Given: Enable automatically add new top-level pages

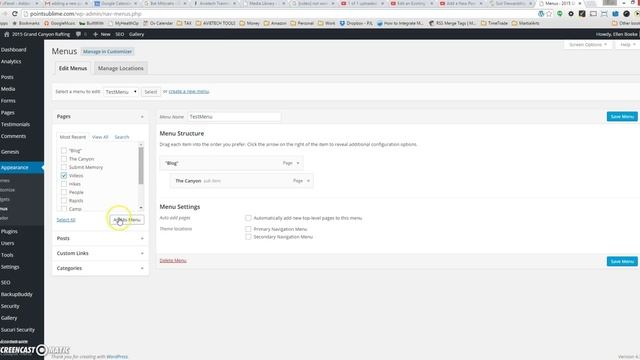Looking at the screenshot, I should (x=248, y=218).
